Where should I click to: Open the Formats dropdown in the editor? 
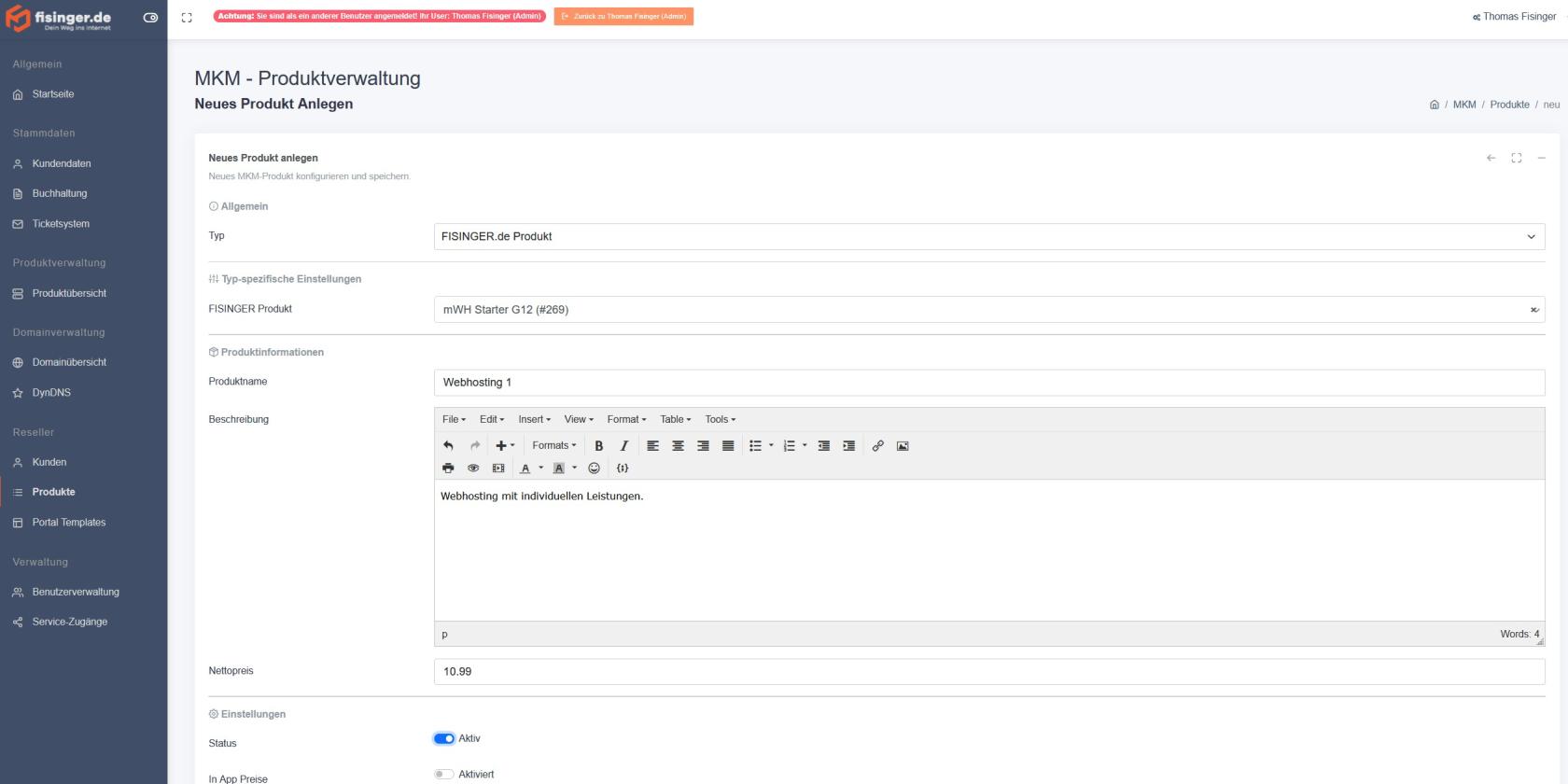click(x=554, y=446)
